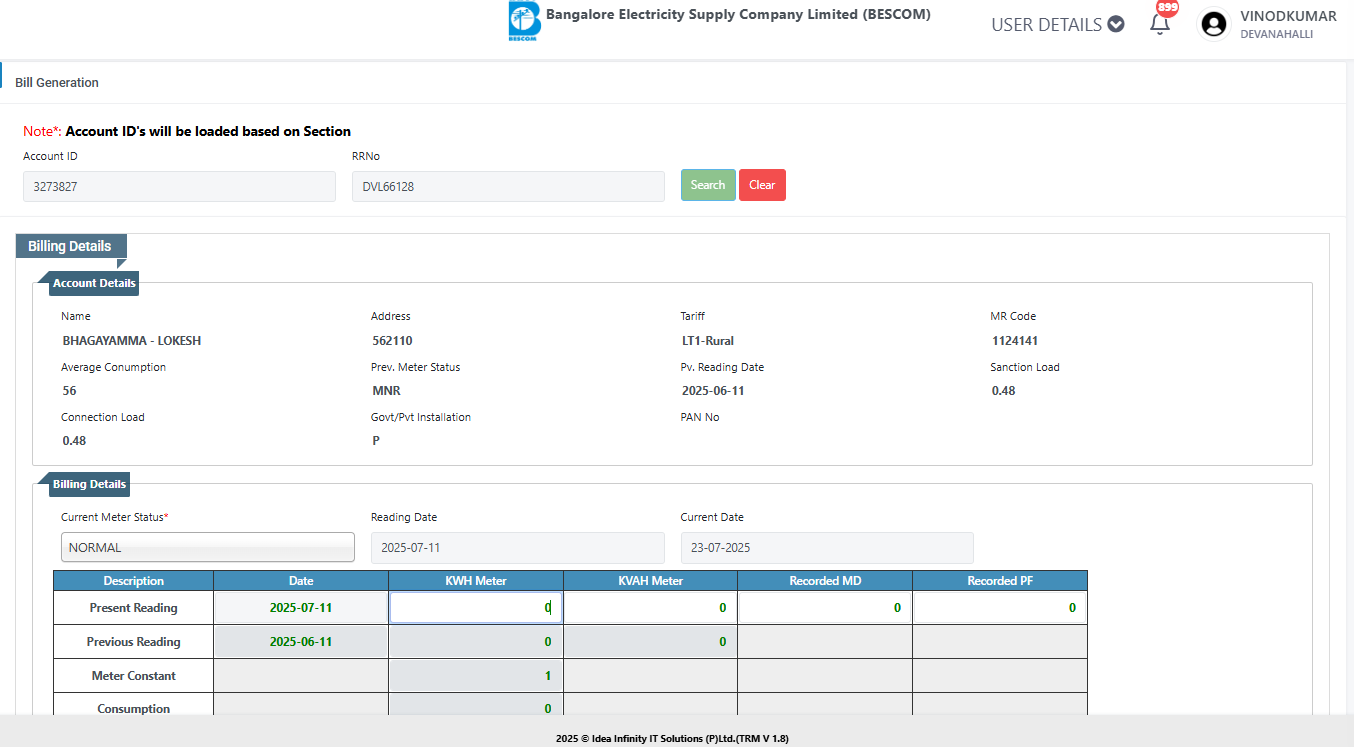Image resolution: width=1354 pixels, height=747 pixels.
Task: Open the notification bell
Action: [x=1160, y=24]
